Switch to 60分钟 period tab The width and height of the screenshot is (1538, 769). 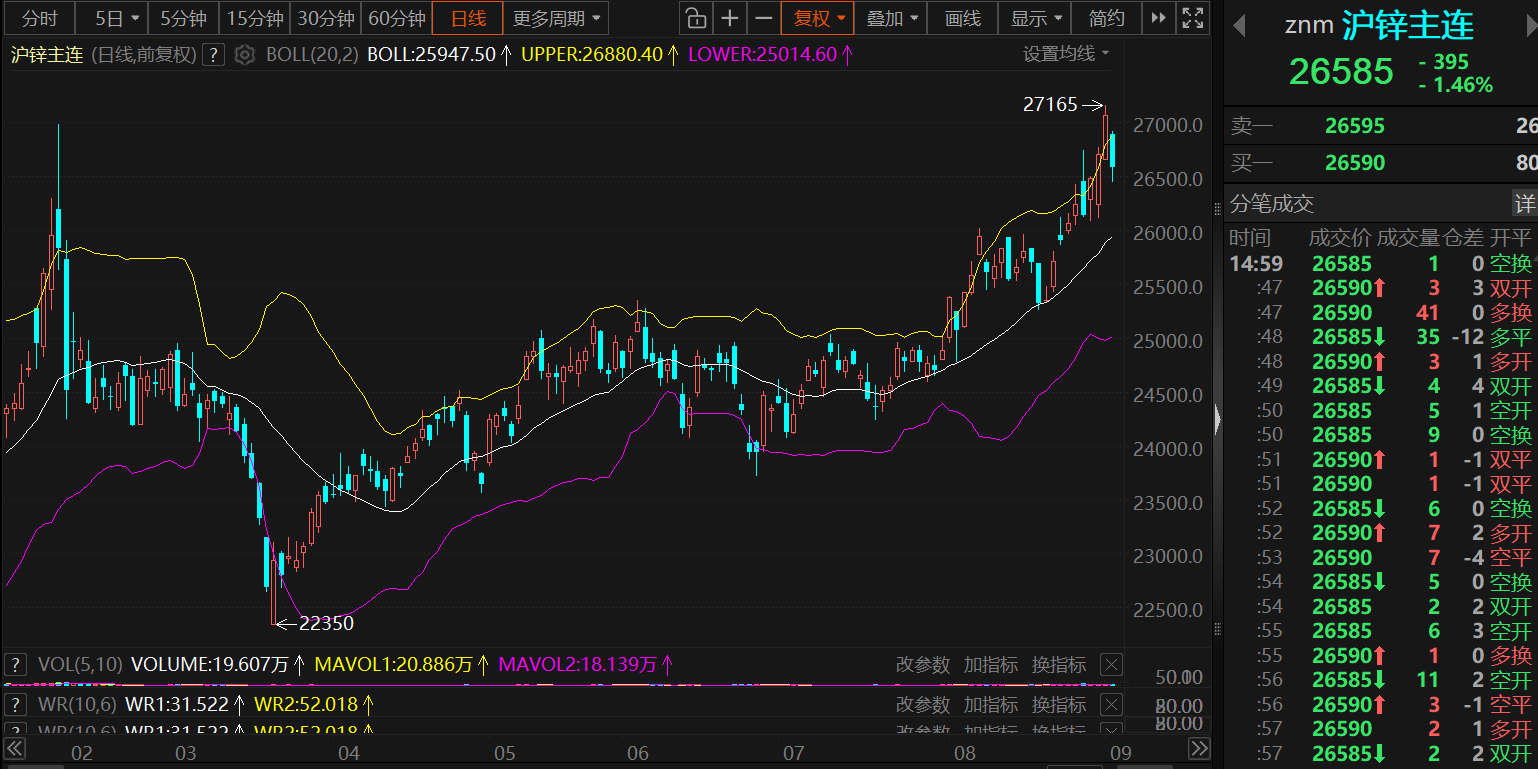pyautogui.click(x=396, y=18)
